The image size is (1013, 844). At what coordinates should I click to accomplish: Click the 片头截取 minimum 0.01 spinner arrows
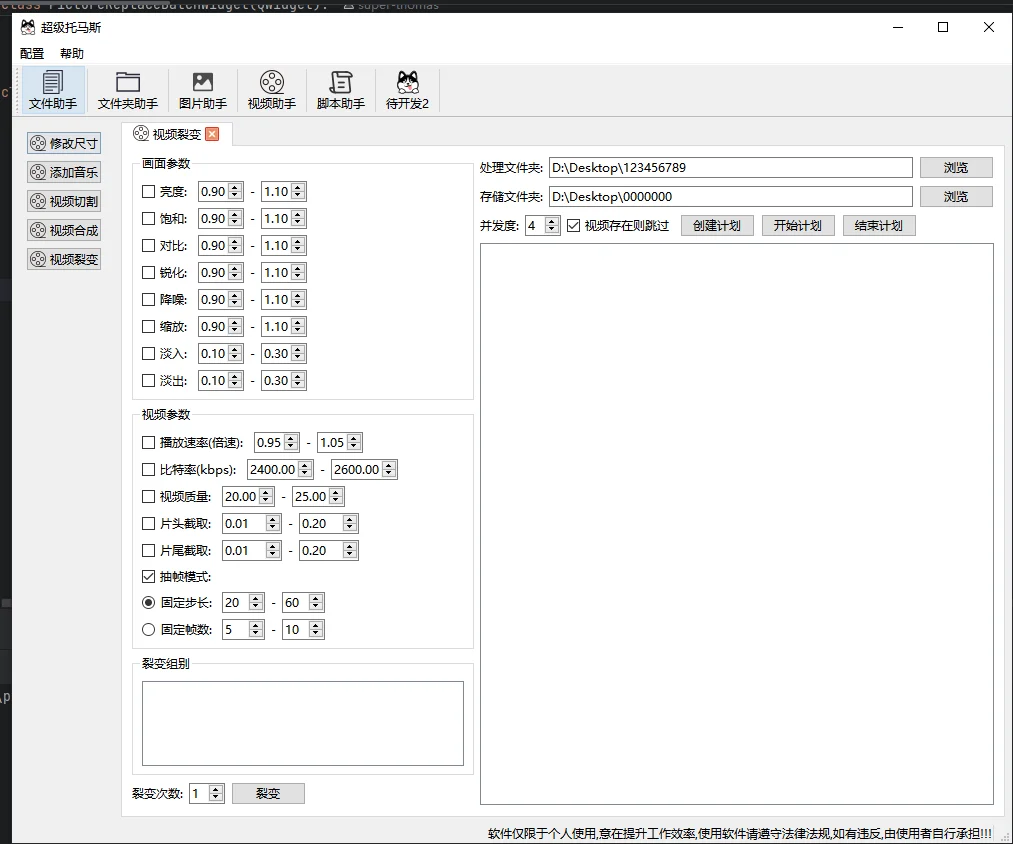click(273, 523)
